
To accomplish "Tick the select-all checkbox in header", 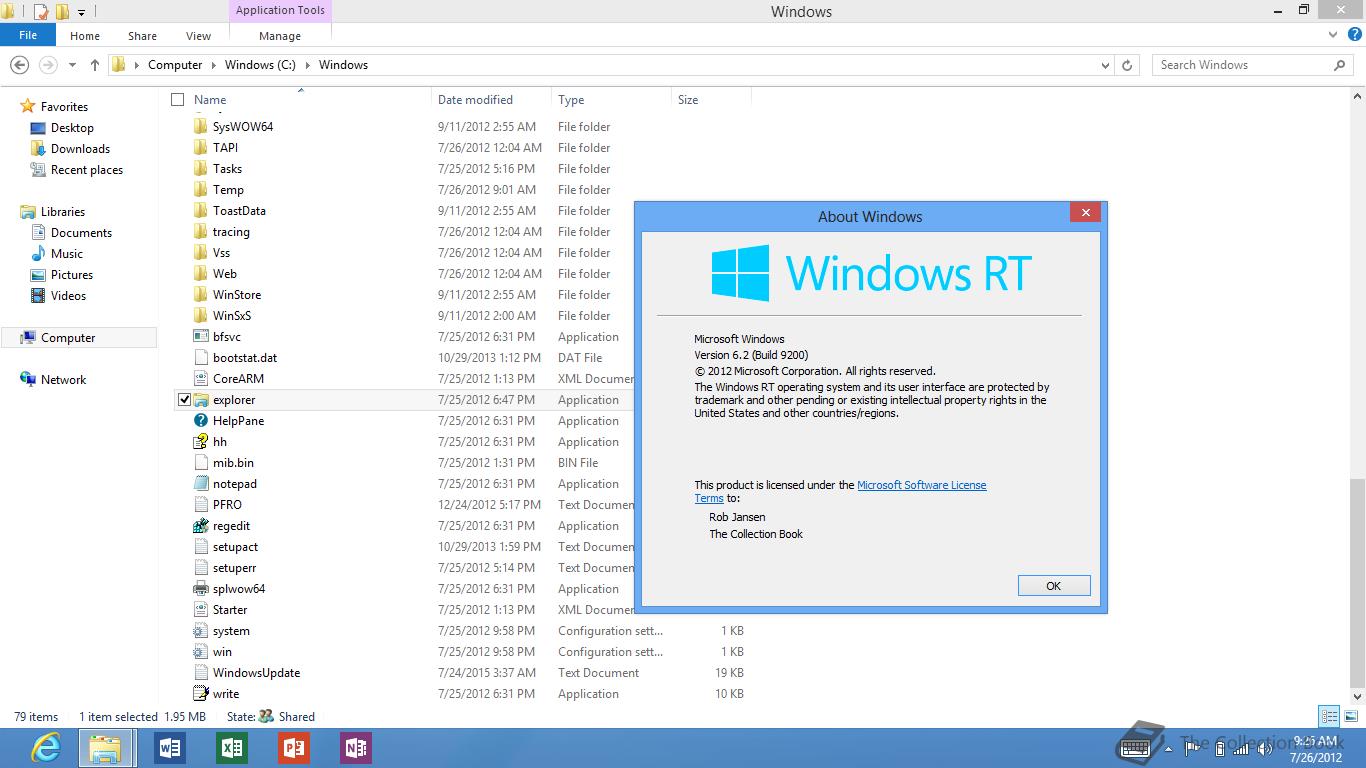I will [x=178, y=100].
